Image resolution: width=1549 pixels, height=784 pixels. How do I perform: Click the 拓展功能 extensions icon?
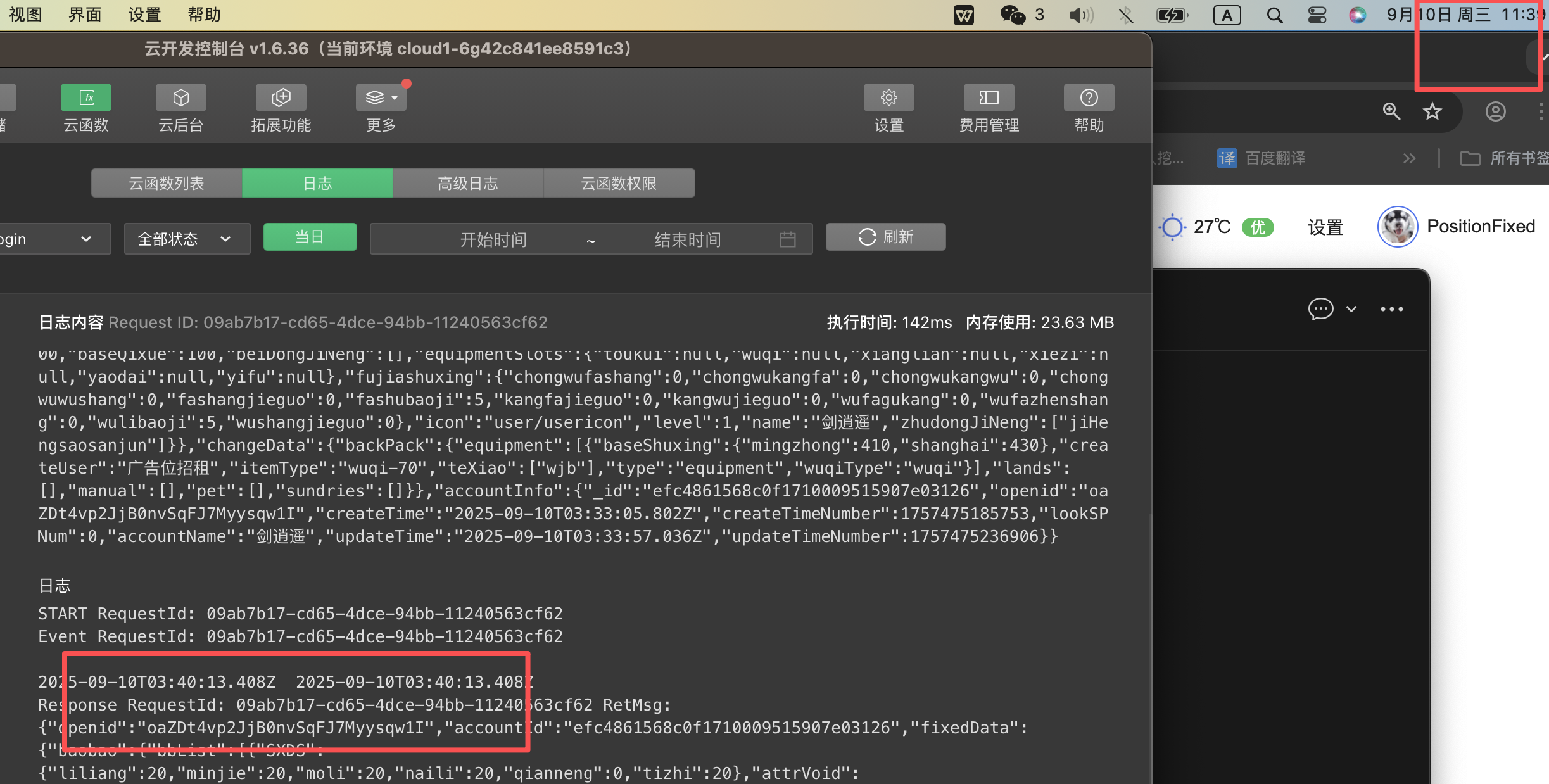point(281,98)
